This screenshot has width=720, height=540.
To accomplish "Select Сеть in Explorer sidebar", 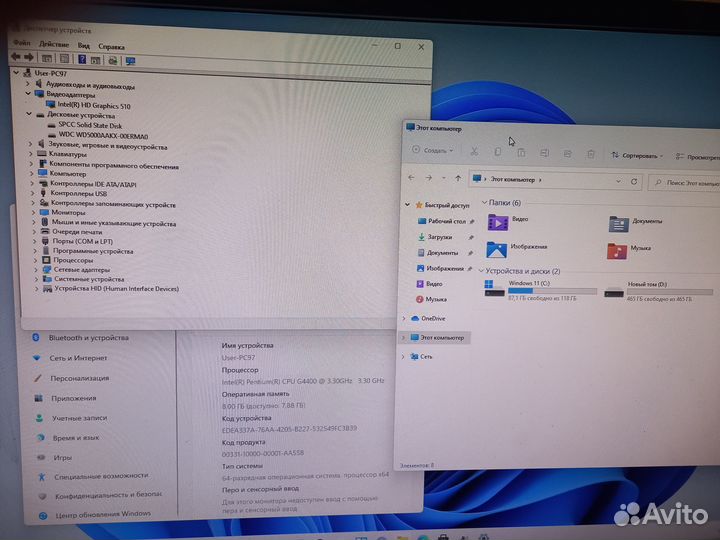I will click(421, 356).
